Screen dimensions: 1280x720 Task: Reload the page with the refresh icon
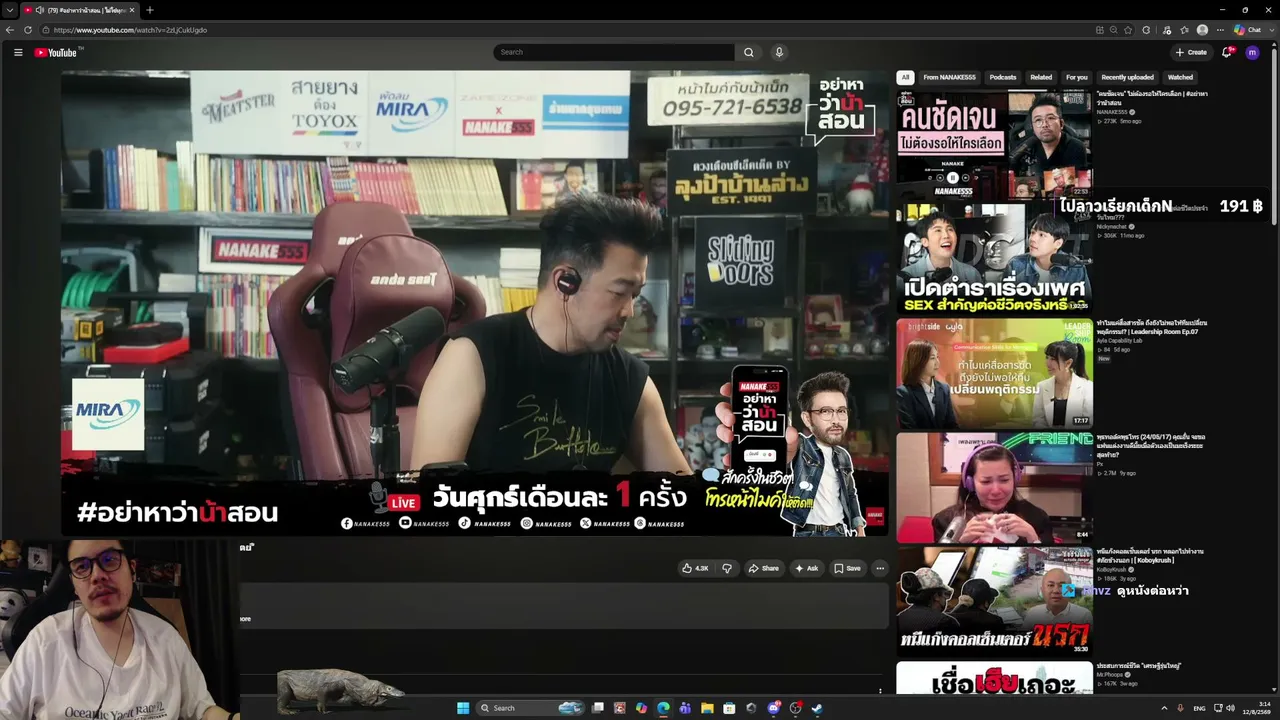point(28,30)
